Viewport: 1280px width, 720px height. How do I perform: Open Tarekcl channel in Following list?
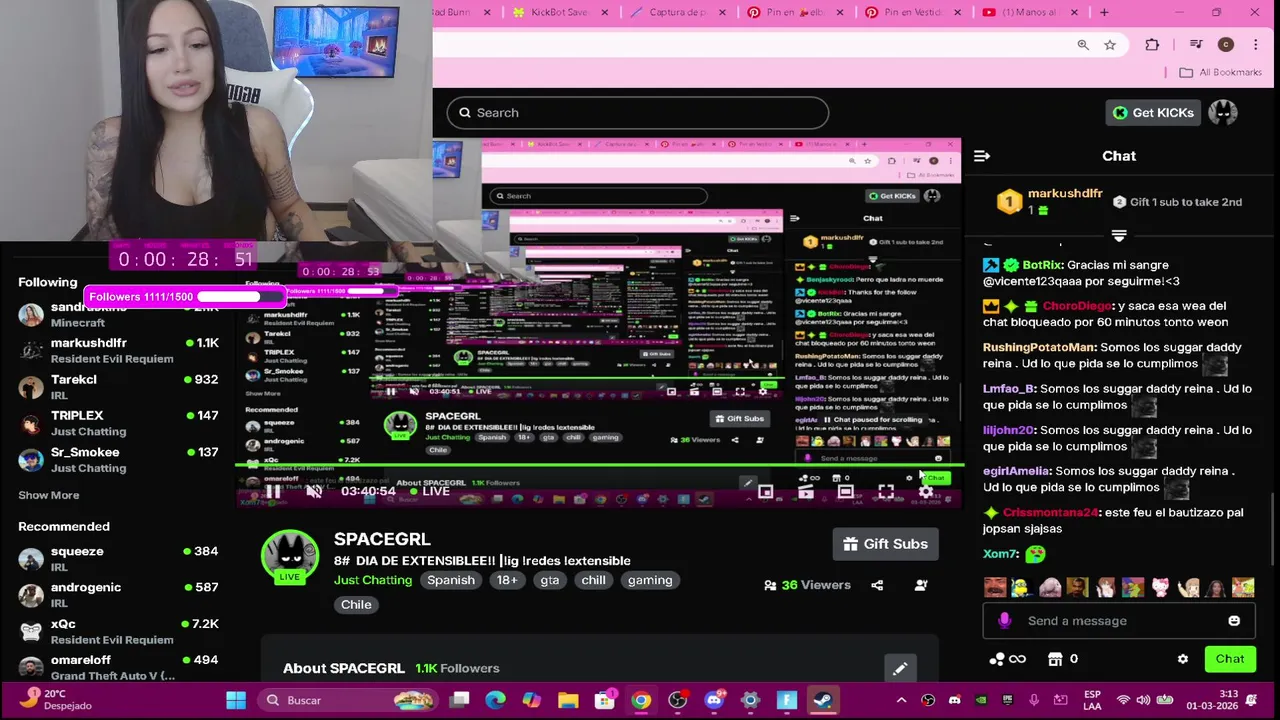tap(118, 387)
